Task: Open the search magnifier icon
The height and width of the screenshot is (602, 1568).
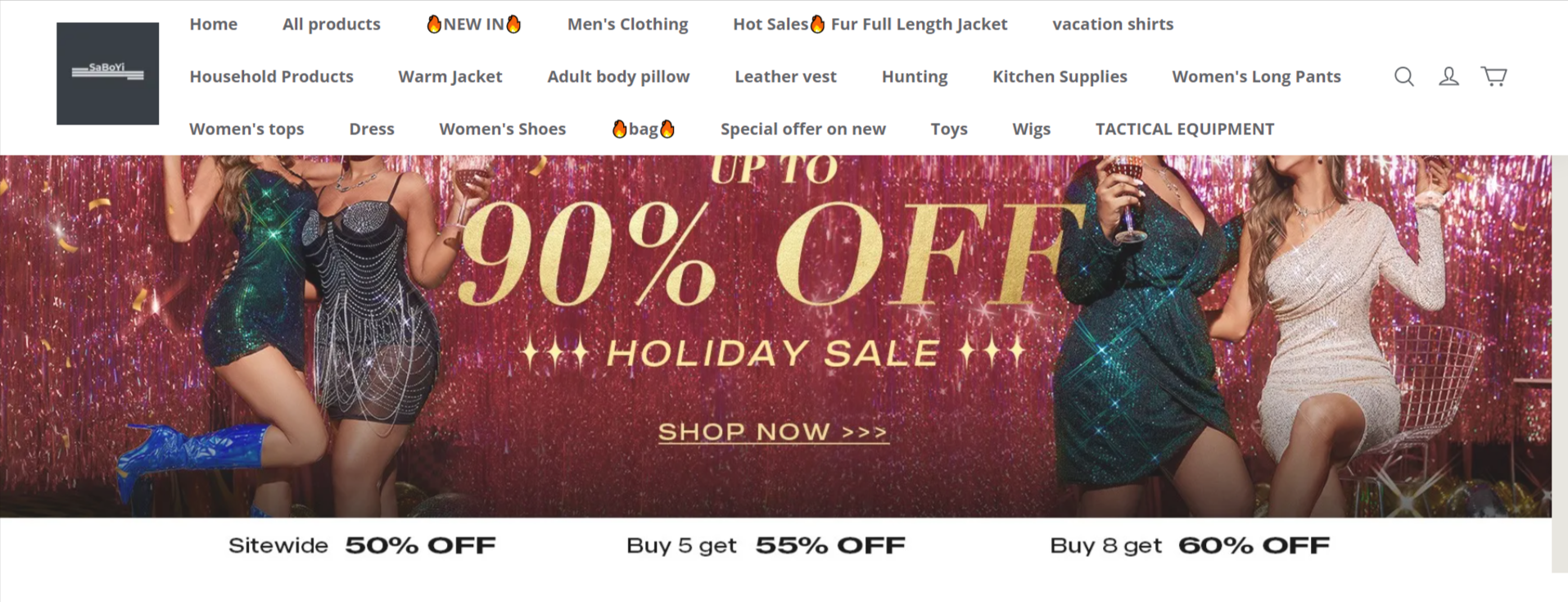Action: click(x=1403, y=76)
